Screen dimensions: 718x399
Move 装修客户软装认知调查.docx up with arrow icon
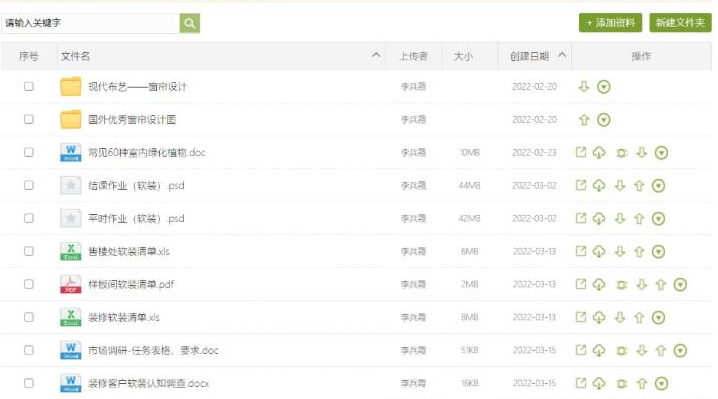tap(642, 383)
